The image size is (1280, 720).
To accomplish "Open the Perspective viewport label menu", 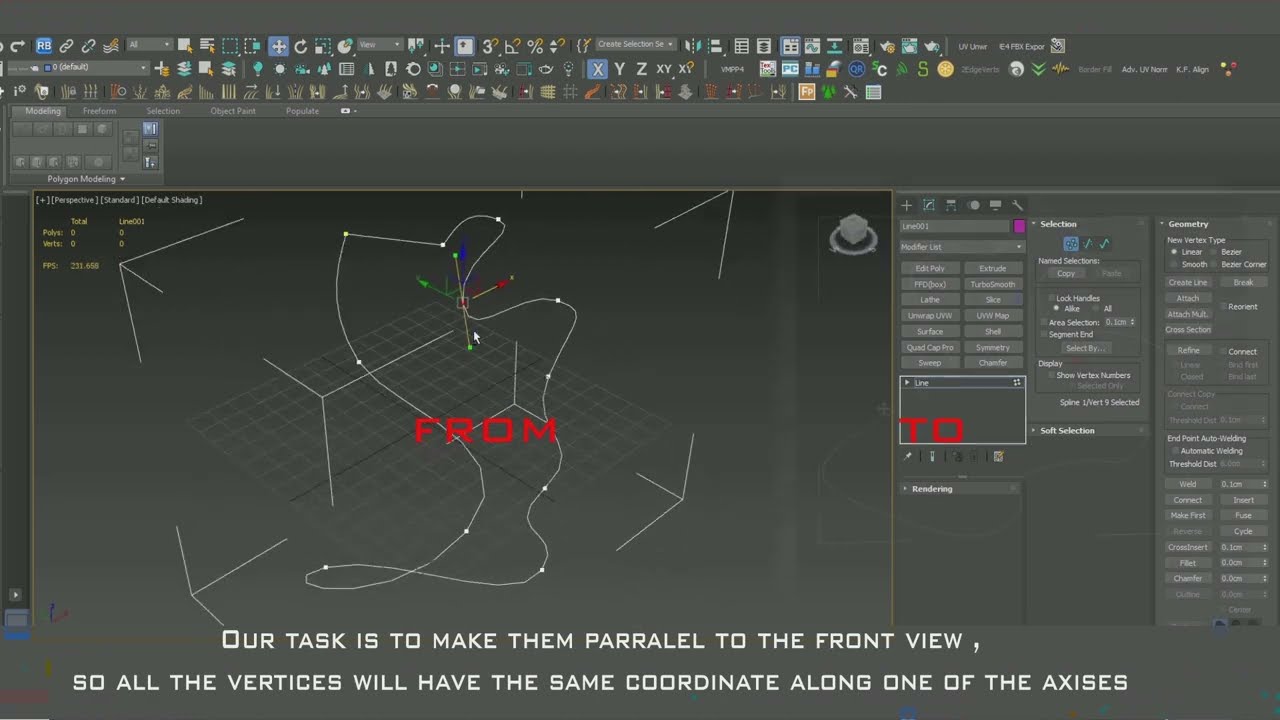I will click(73, 200).
